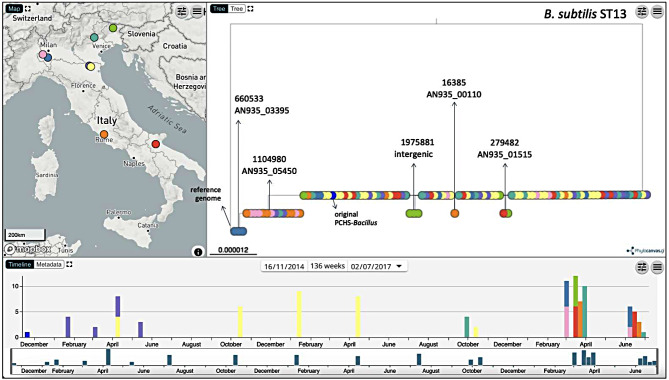Click the Sardinia label on the map
Viewport: 669px width, 380px height.
[47, 175]
